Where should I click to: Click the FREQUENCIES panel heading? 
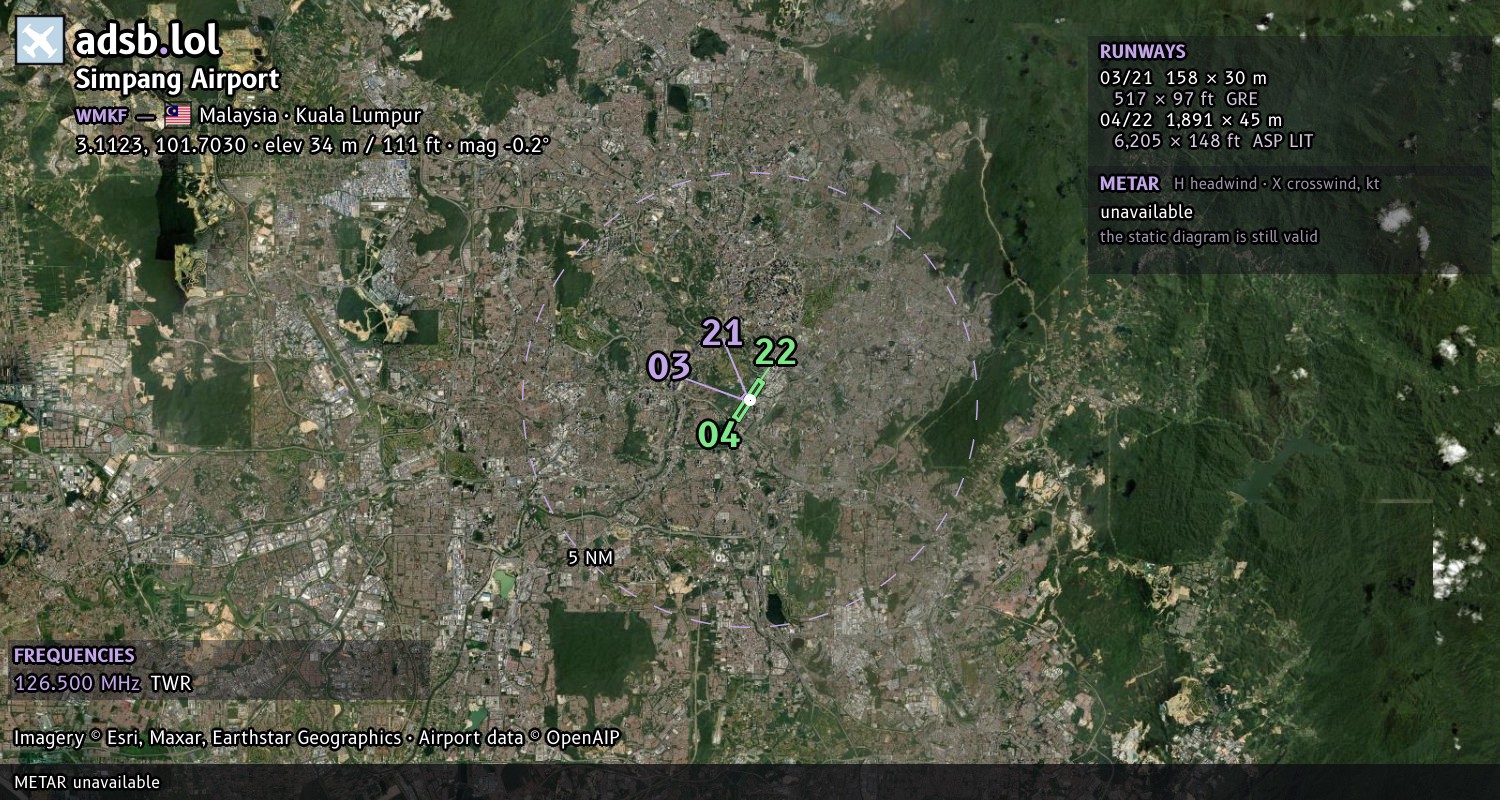click(74, 656)
